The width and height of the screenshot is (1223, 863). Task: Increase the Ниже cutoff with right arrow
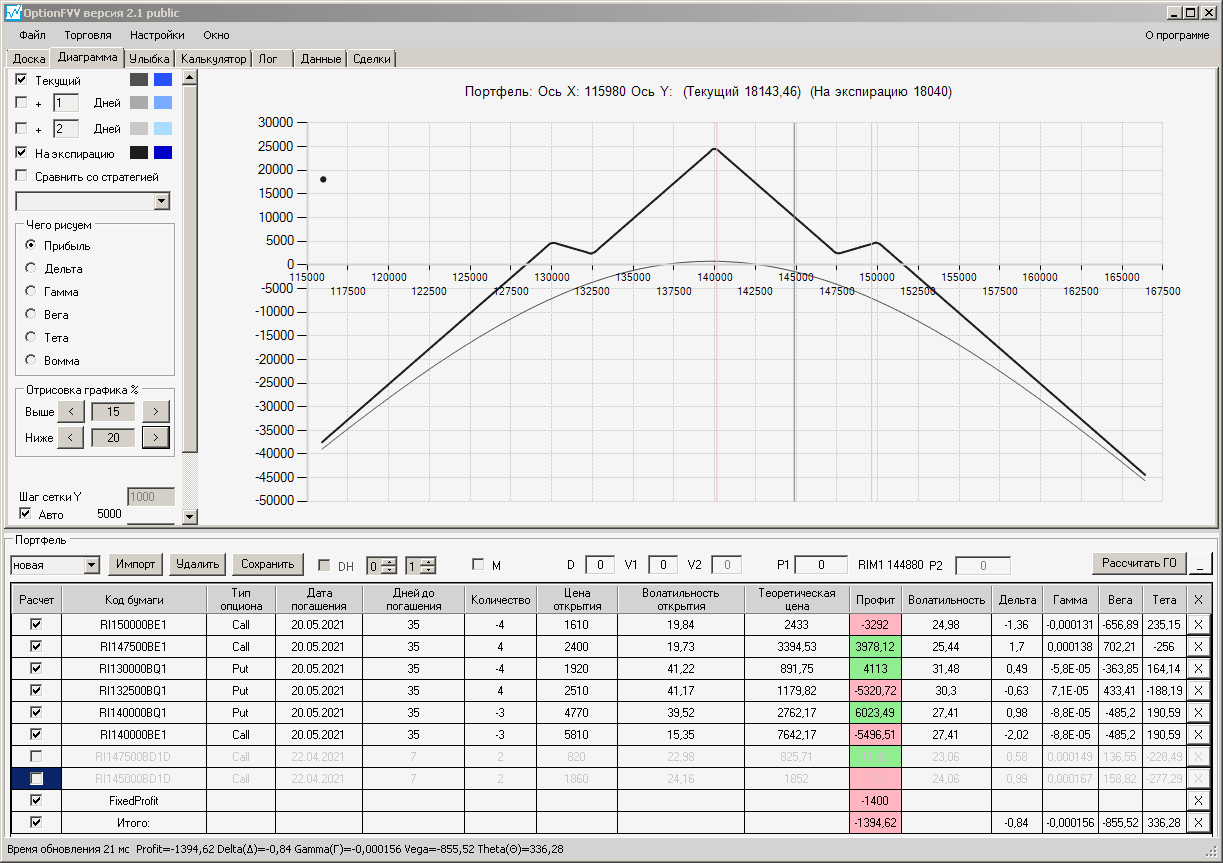[156, 437]
